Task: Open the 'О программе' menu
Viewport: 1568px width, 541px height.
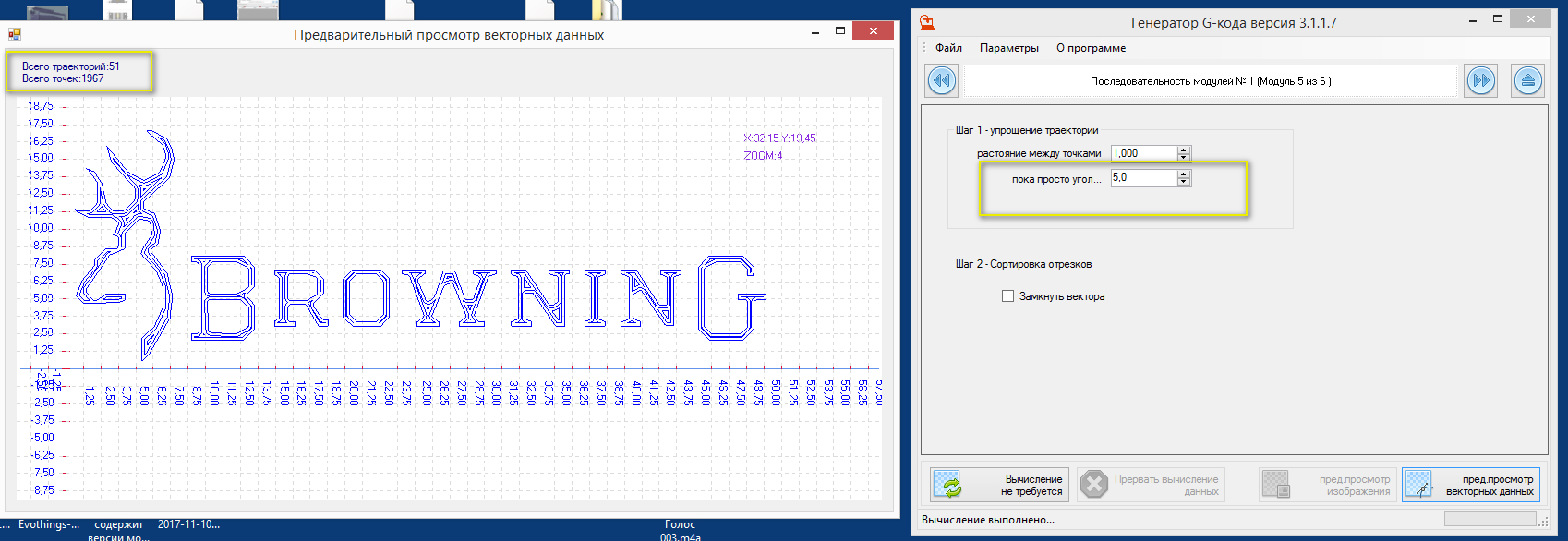Action: [x=1092, y=48]
